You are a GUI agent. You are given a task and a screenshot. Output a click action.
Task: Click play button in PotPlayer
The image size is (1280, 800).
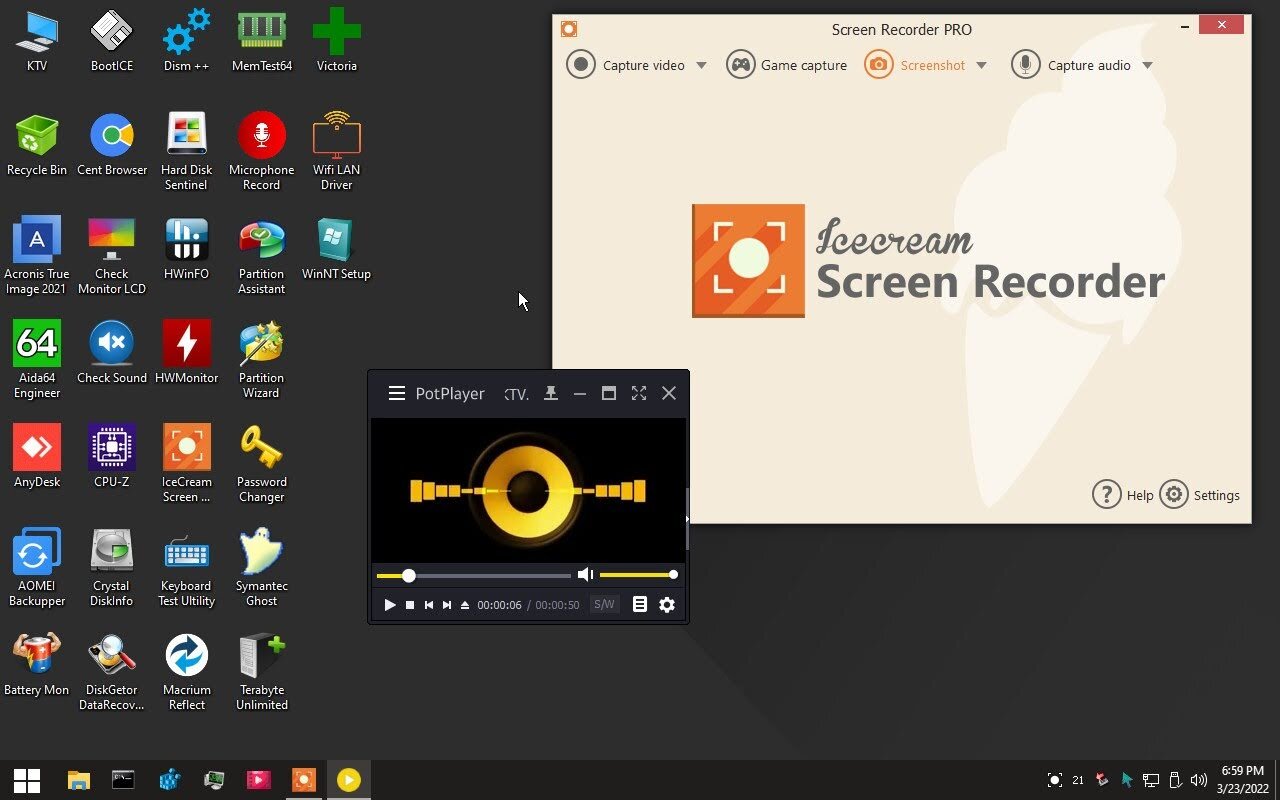click(x=390, y=605)
